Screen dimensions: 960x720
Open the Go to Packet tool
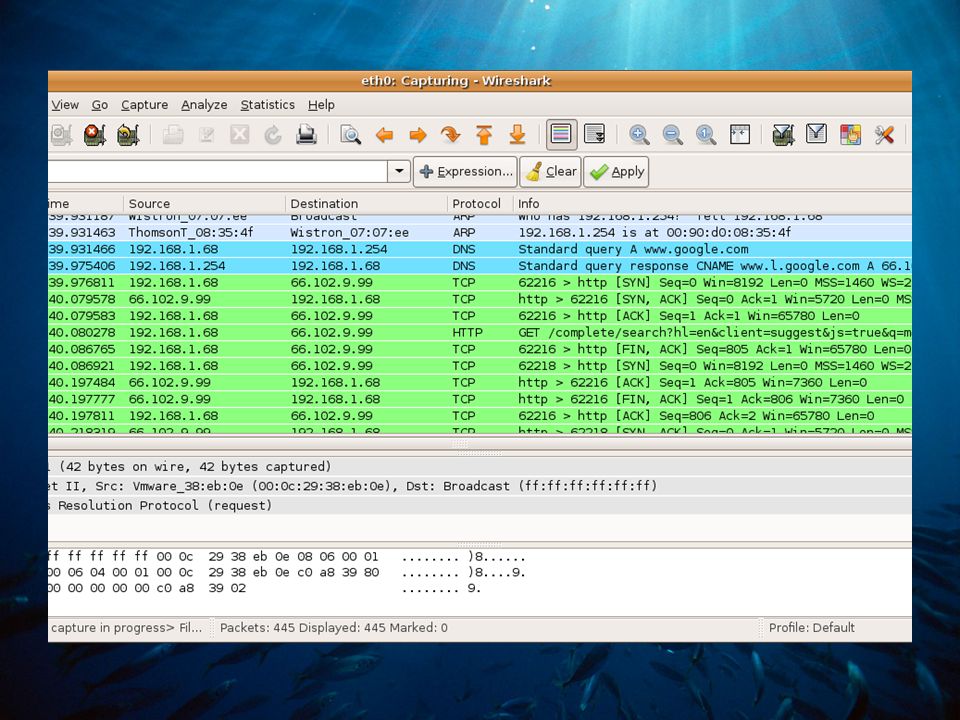pyautogui.click(x=451, y=135)
